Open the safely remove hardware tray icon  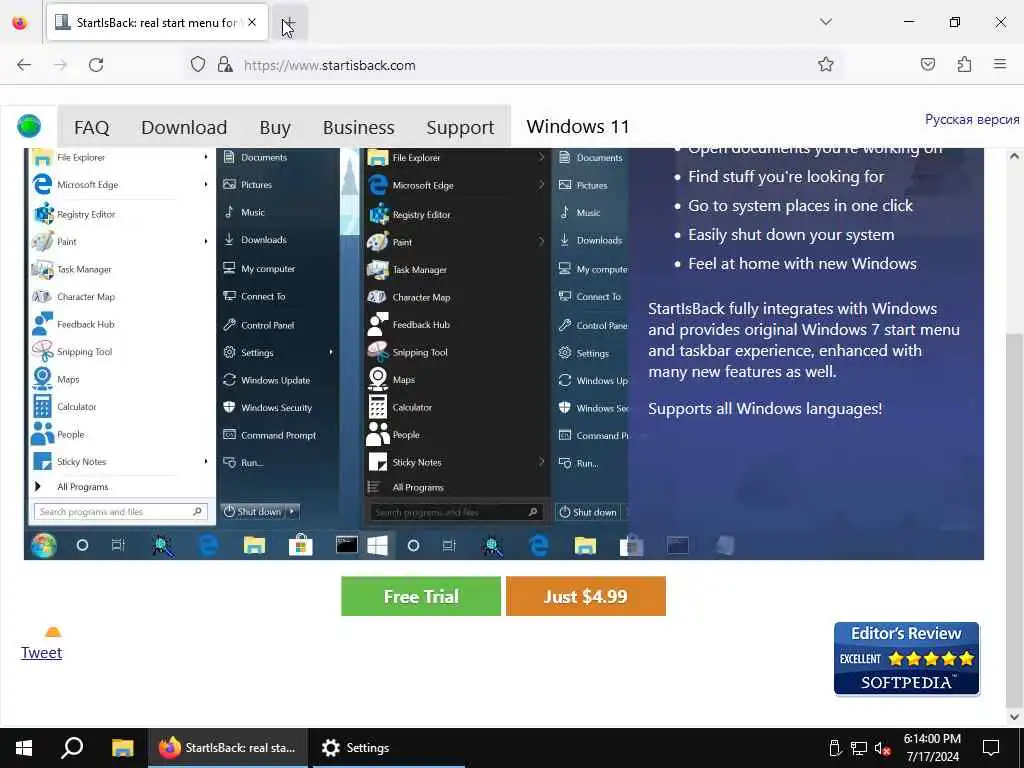click(x=835, y=748)
